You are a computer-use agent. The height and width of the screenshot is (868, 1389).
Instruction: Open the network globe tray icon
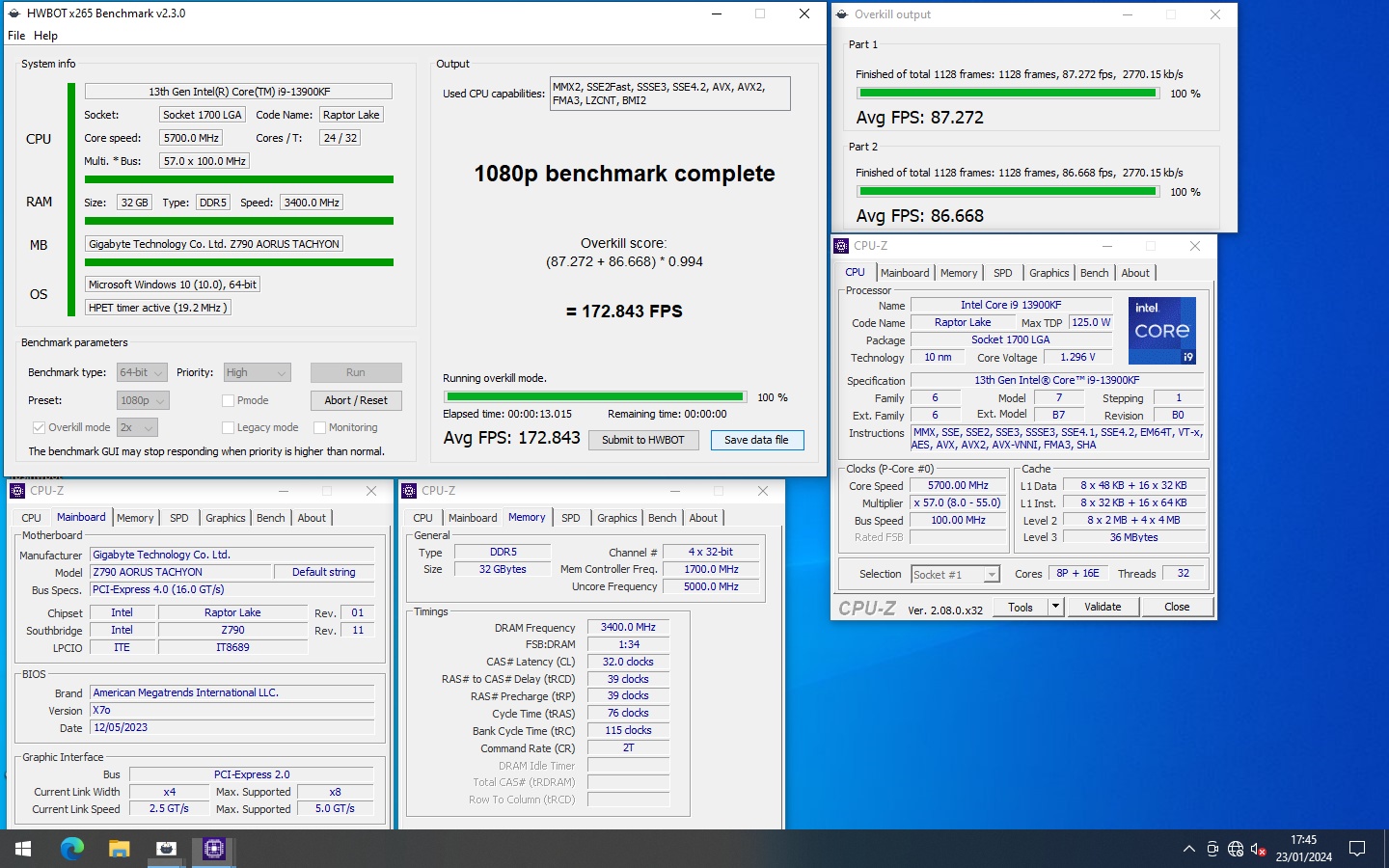click(x=1236, y=849)
